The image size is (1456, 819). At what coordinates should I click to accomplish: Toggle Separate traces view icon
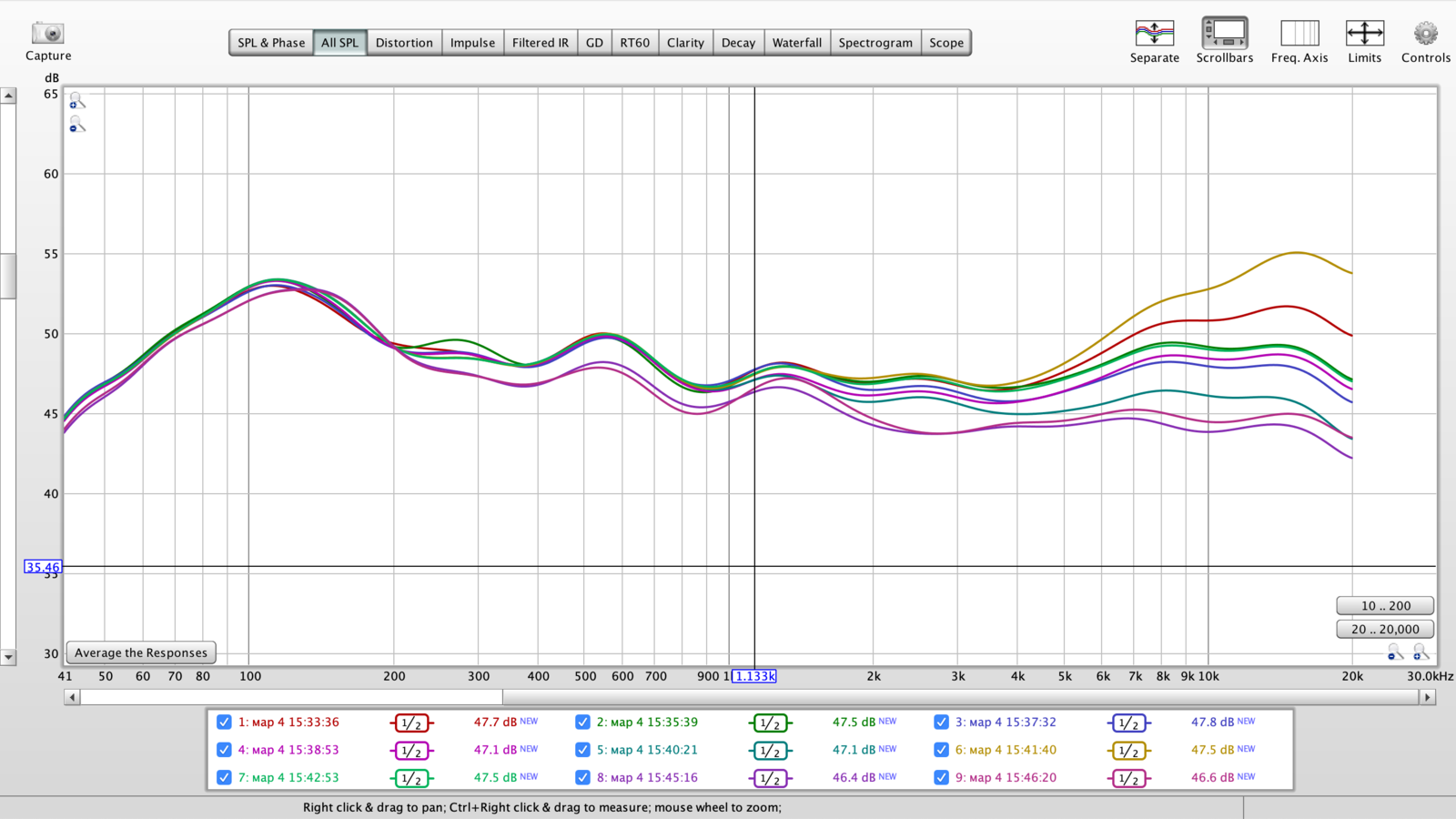pyautogui.click(x=1154, y=34)
